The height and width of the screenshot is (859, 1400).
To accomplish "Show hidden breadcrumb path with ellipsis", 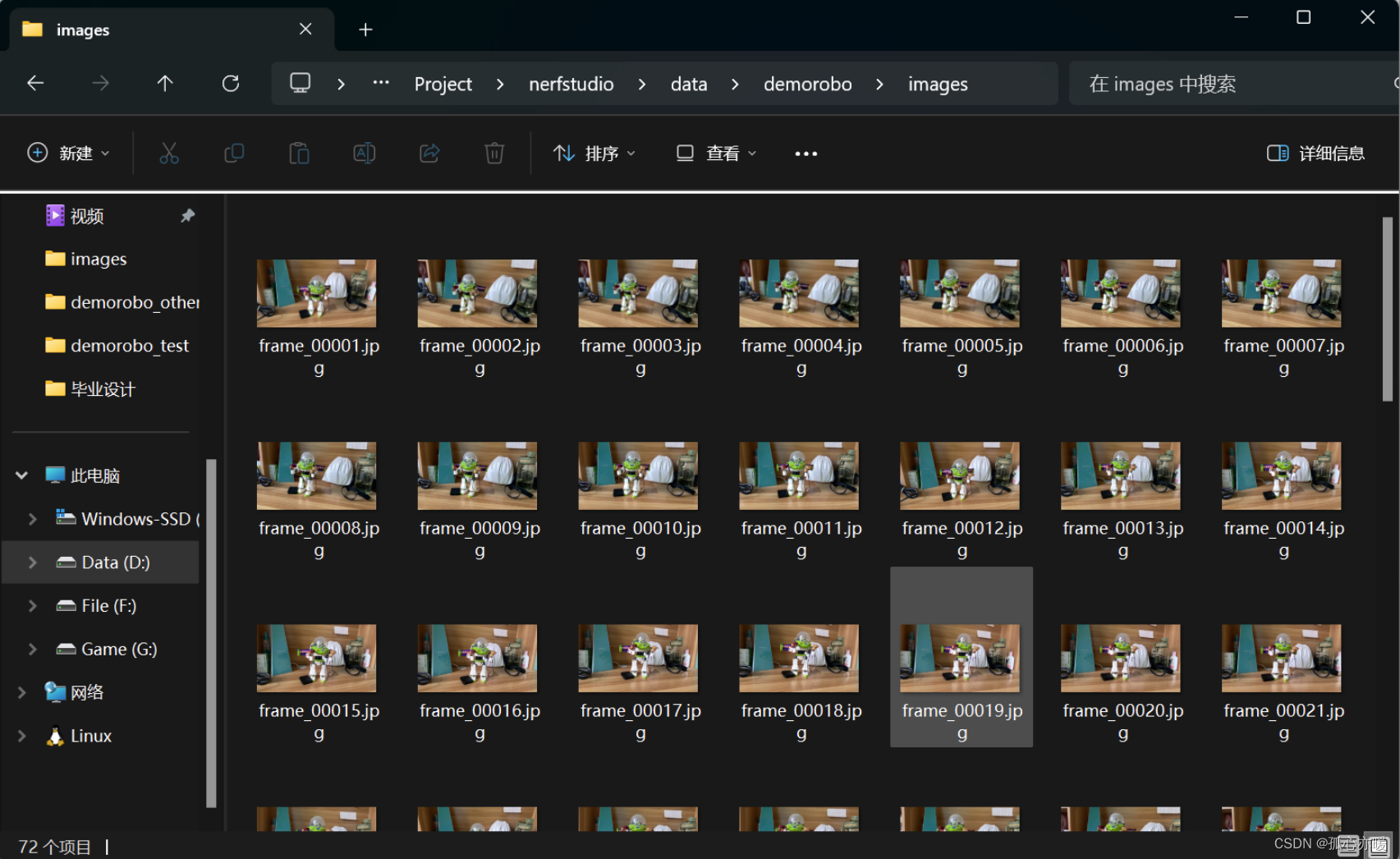I will point(381,83).
